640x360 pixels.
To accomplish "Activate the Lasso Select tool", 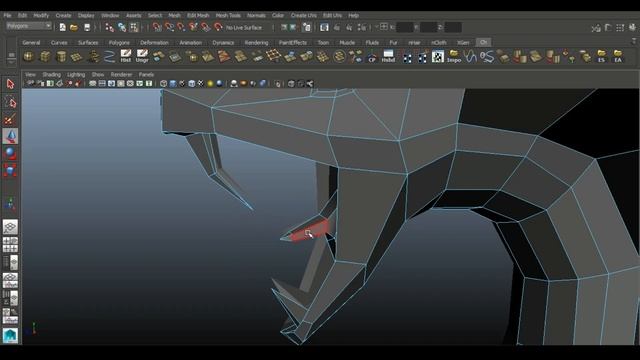I will [10, 102].
